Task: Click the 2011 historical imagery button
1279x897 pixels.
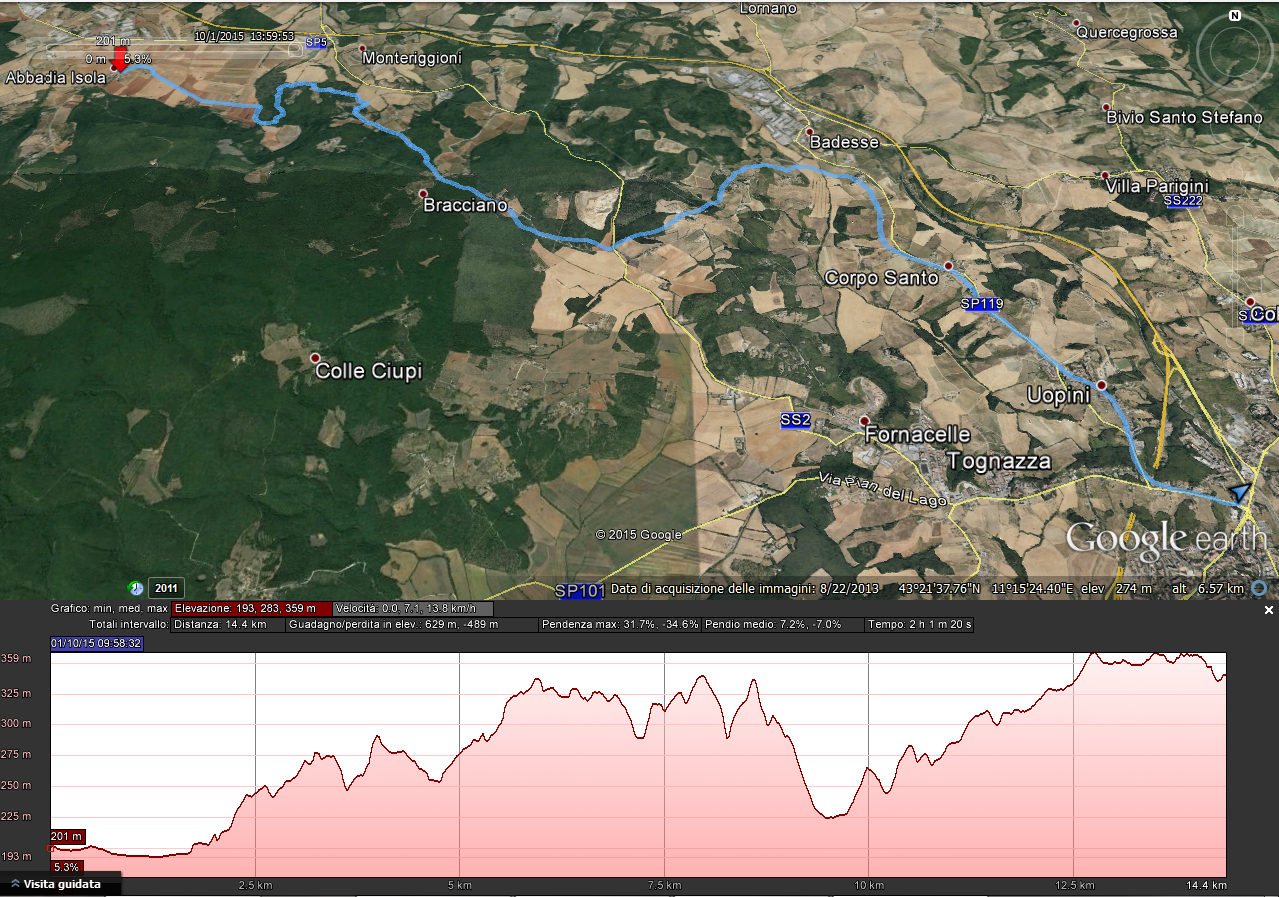Action: 165,588
